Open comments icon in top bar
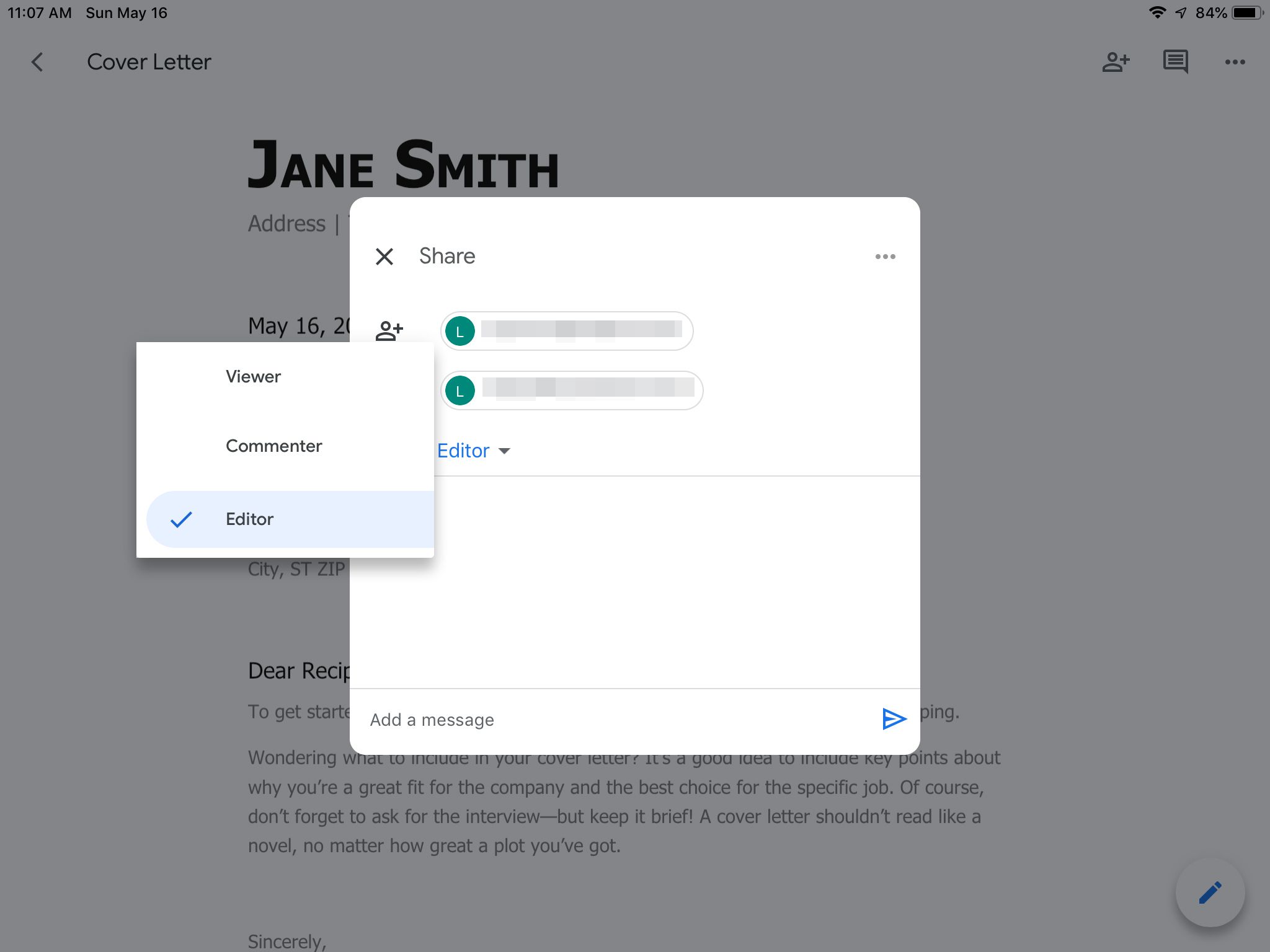This screenshot has height=952, width=1270. [1175, 62]
